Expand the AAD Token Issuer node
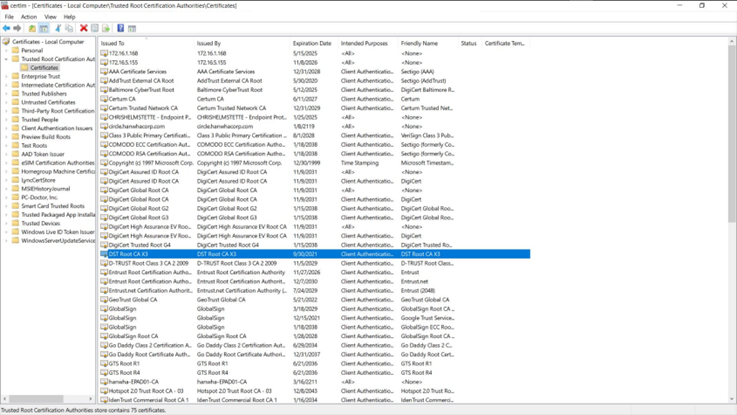This screenshot has height=415, width=737. (x=6, y=154)
